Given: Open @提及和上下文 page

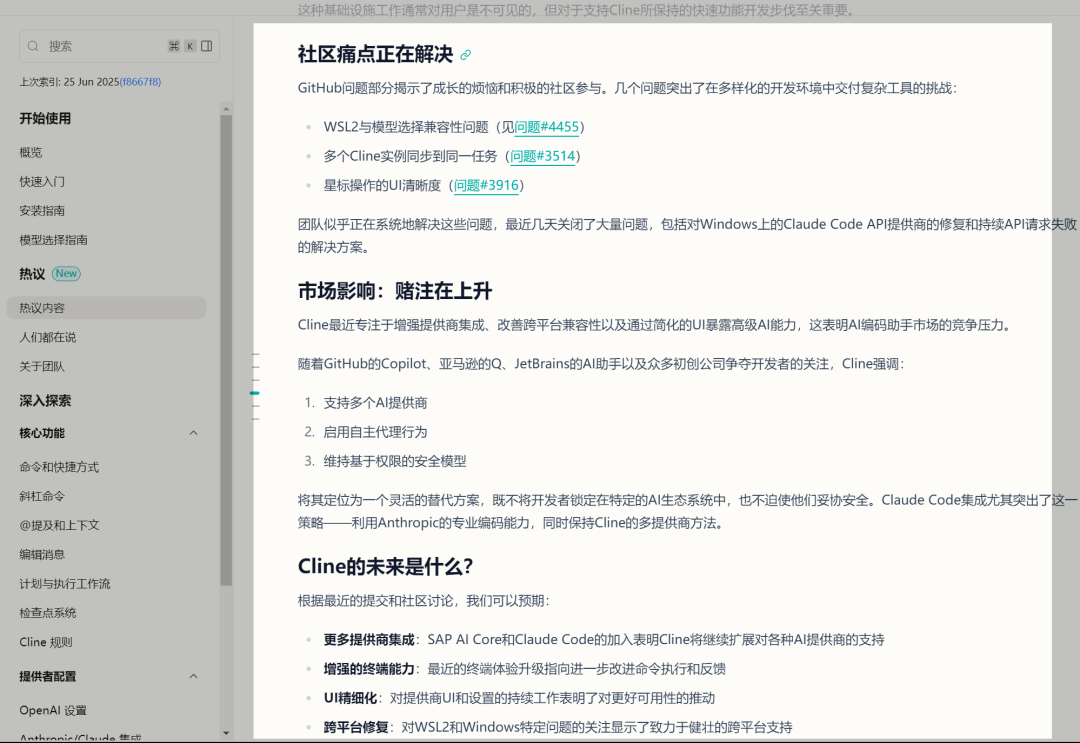Looking at the screenshot, I should (59, 525).
